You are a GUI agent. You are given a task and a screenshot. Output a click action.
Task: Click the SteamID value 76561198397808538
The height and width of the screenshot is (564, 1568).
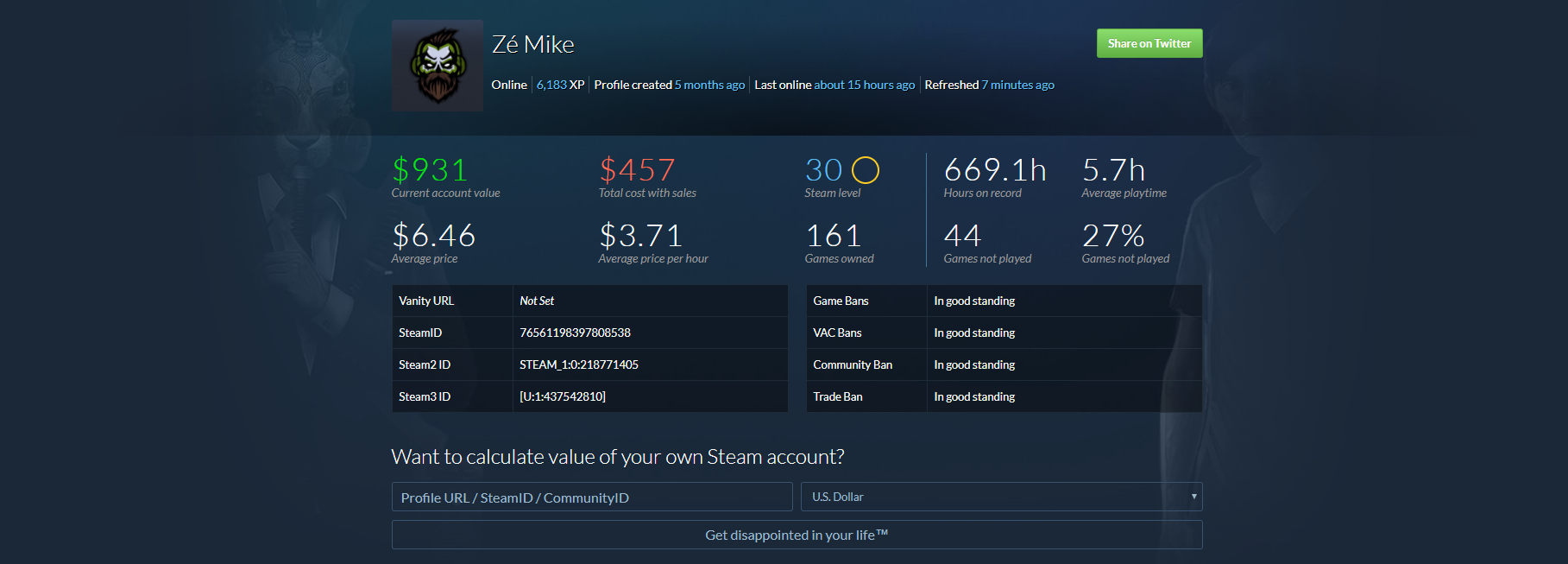point(575,333)
